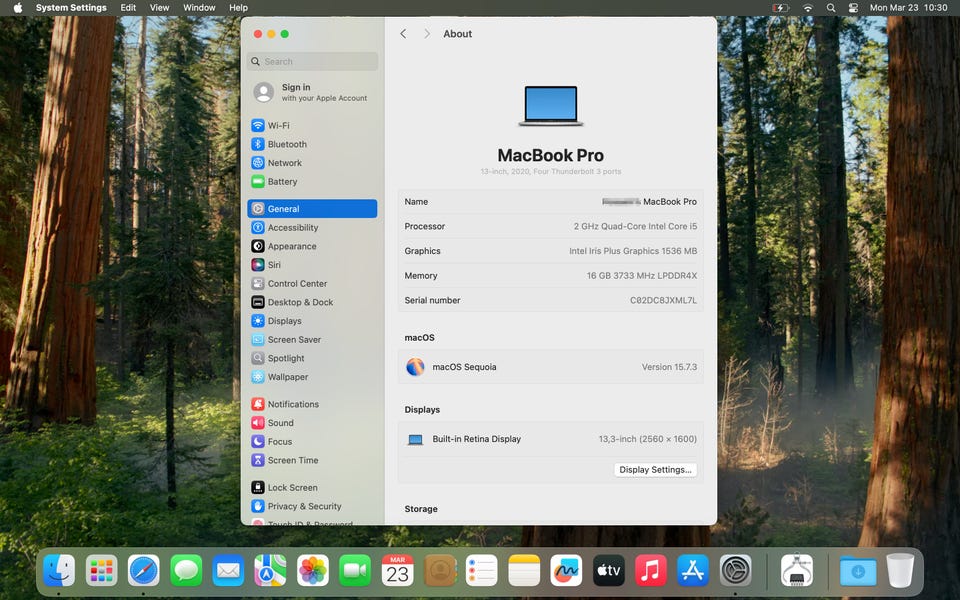This screenshot has width=960, height=600.
Task: Open Control Center from menu bar
Action: [x=853, y=8]
